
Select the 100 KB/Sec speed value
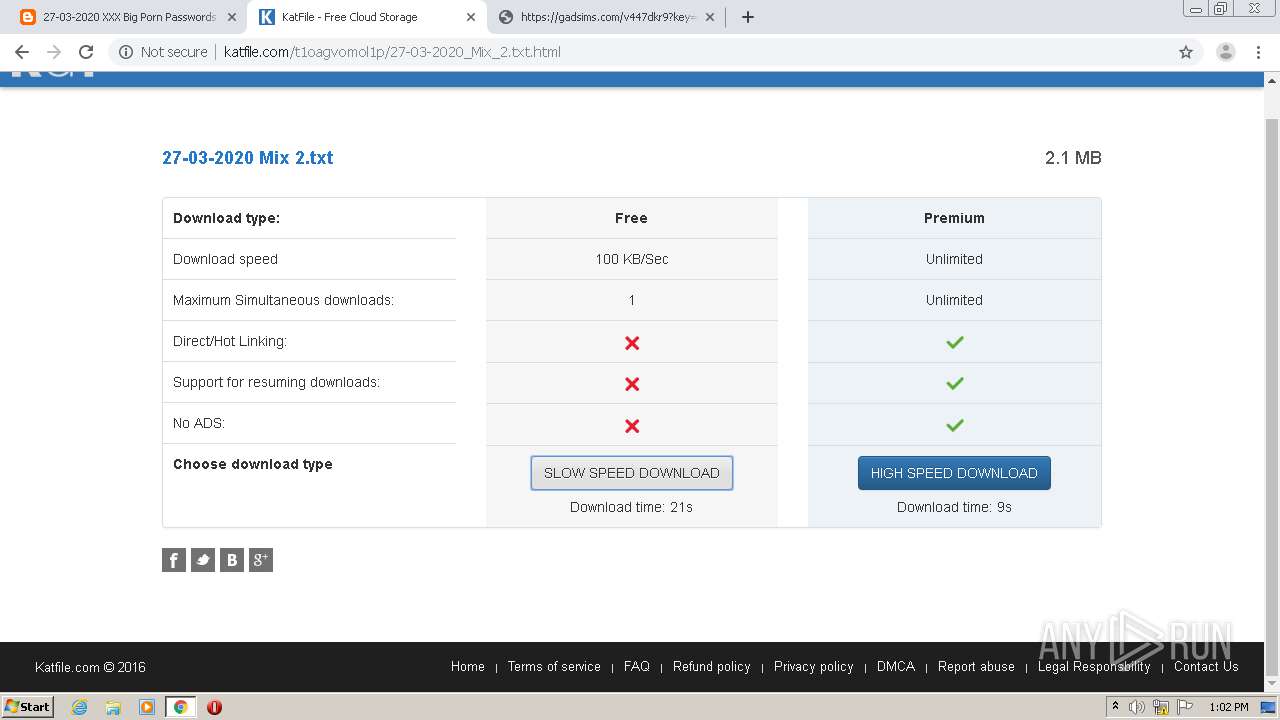tap(632, 259)
